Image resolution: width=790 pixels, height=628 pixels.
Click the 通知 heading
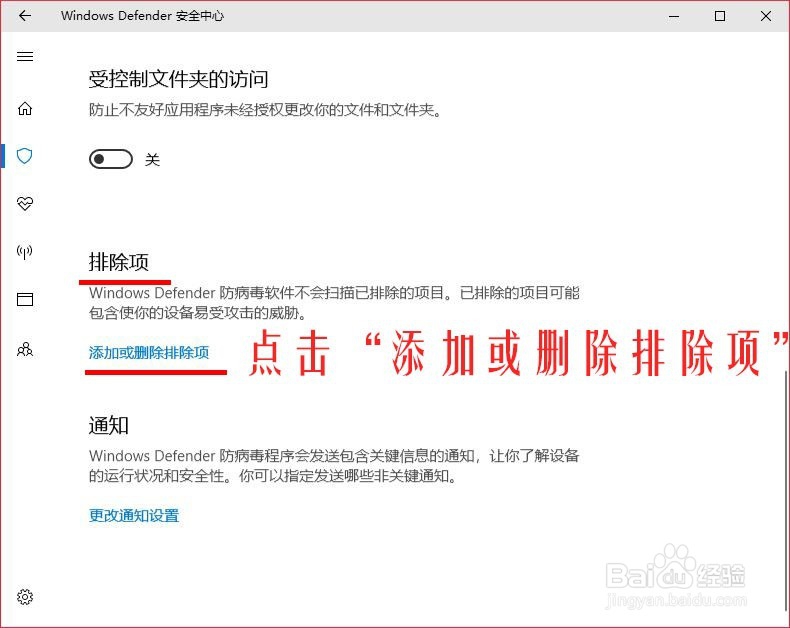click(109, 425)
